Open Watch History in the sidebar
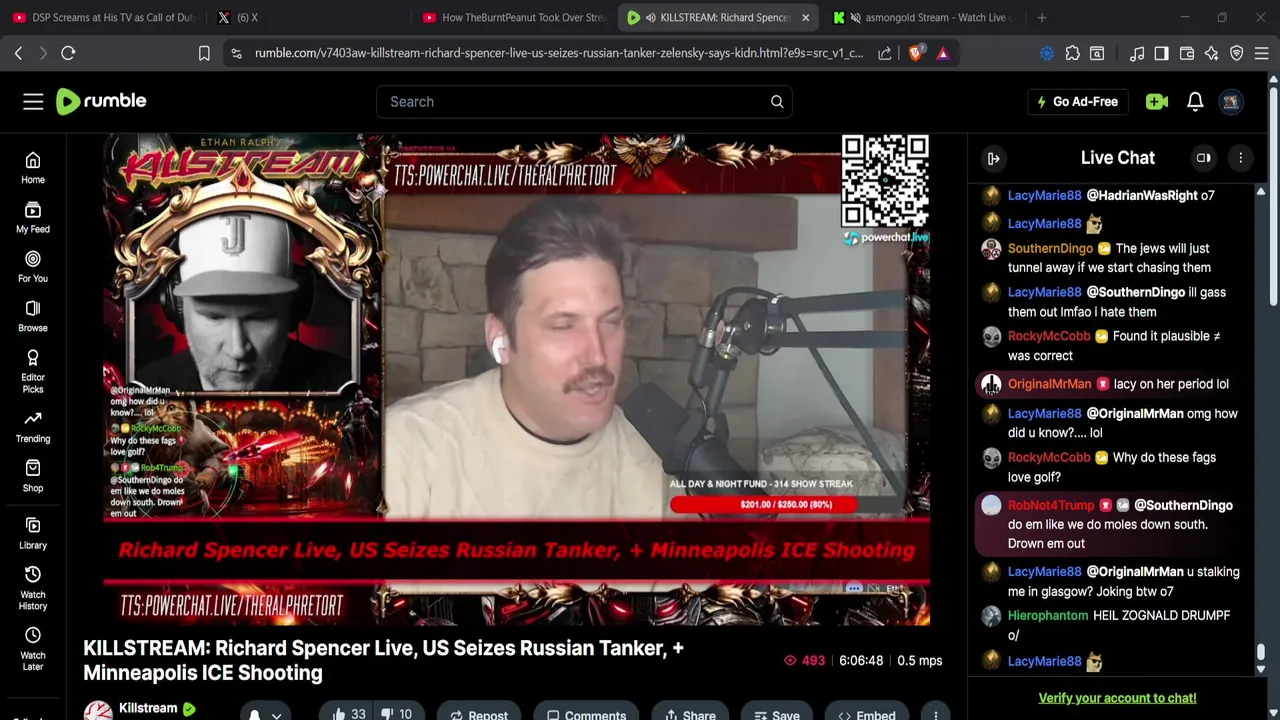This screenshot has width=1280, height=720. pos(33,589)
